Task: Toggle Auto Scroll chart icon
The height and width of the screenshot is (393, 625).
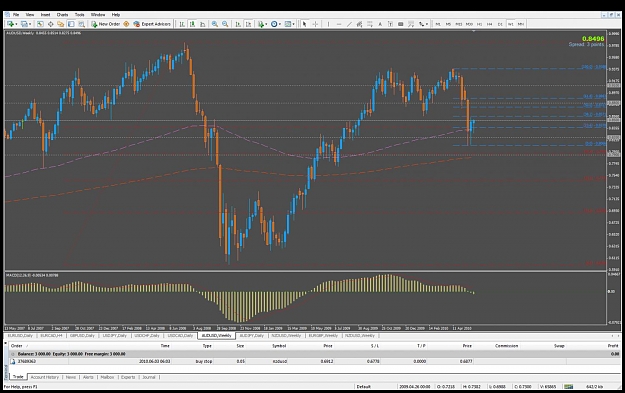Action: coord(238,24)
